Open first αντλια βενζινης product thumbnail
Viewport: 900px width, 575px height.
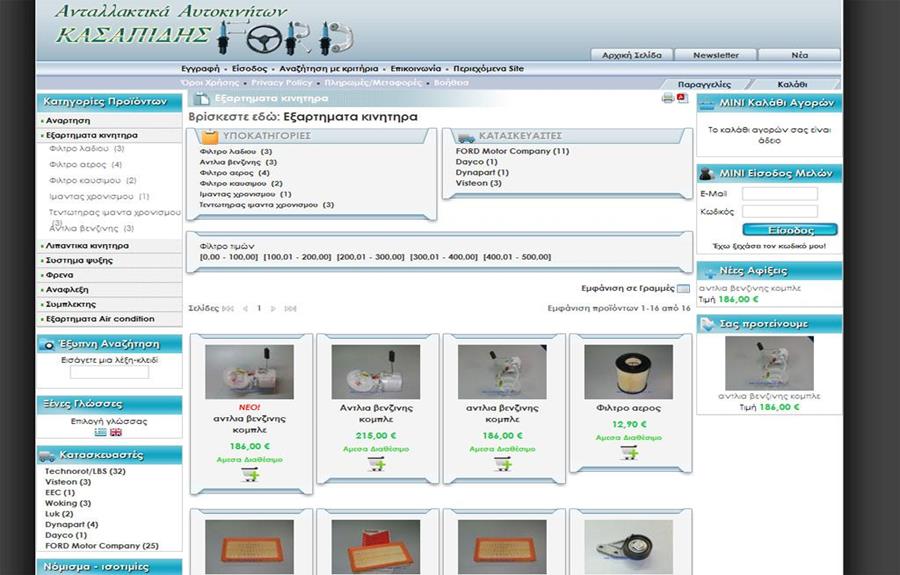point(249,372)
